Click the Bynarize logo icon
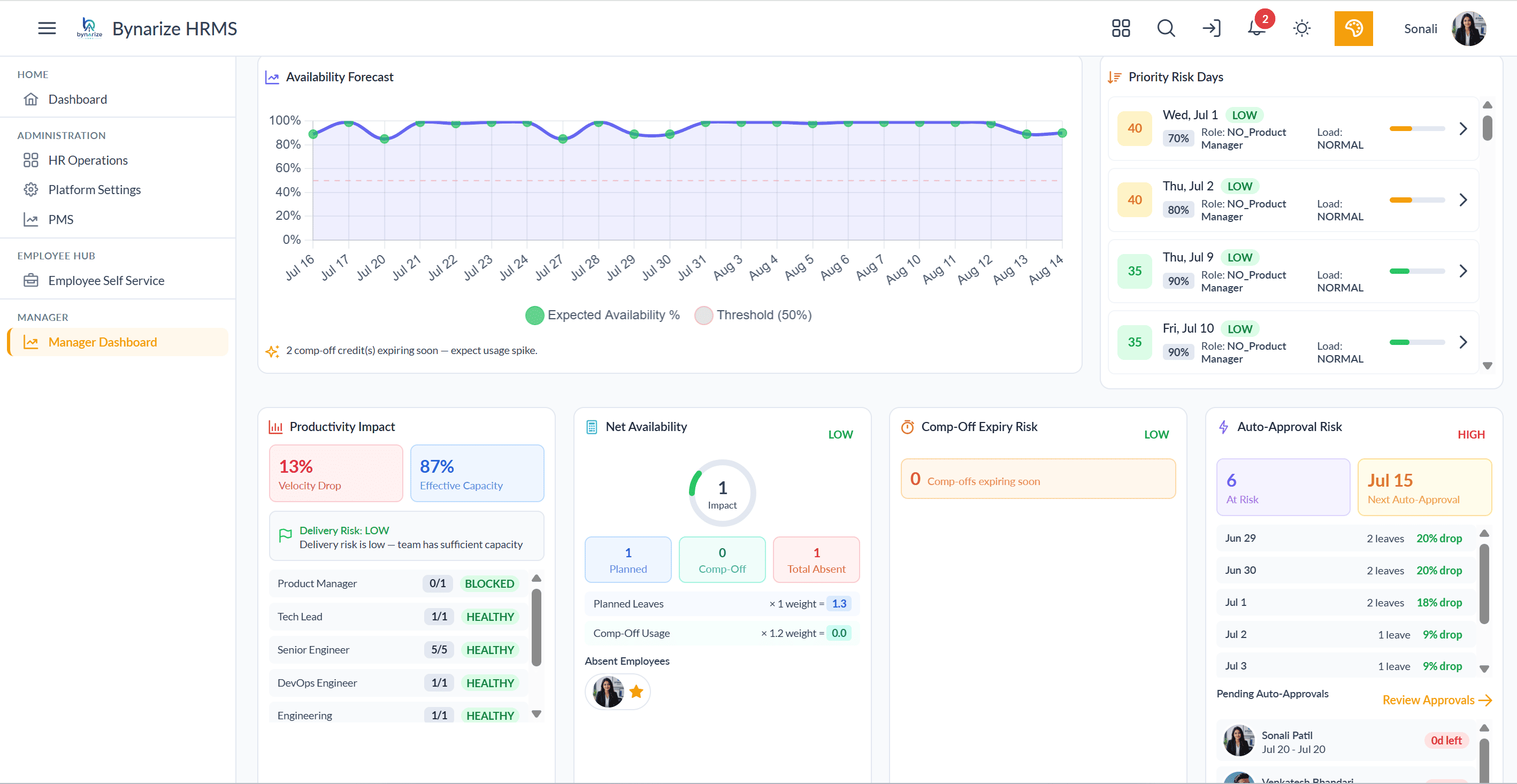 (89, 28)
